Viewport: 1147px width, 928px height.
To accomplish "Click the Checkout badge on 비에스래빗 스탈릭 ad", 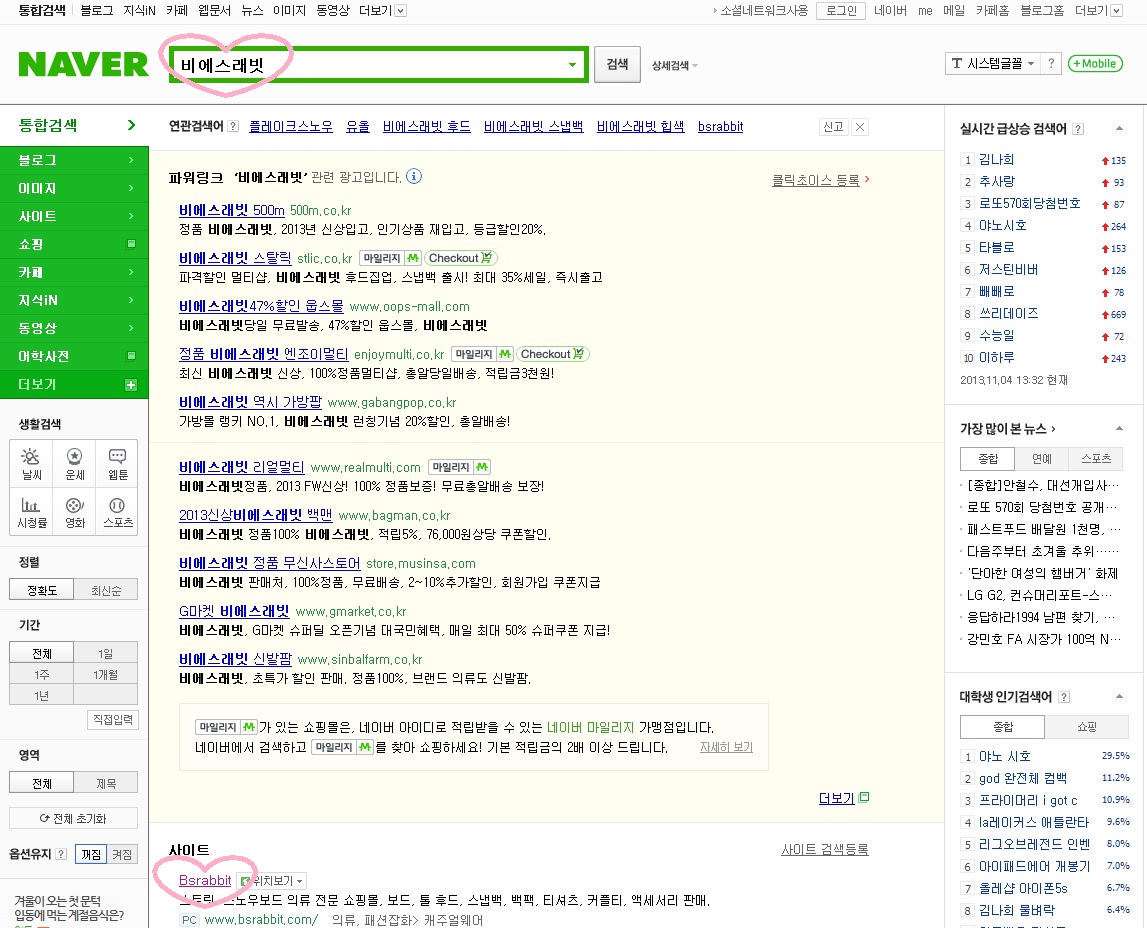I will (461, 258).
